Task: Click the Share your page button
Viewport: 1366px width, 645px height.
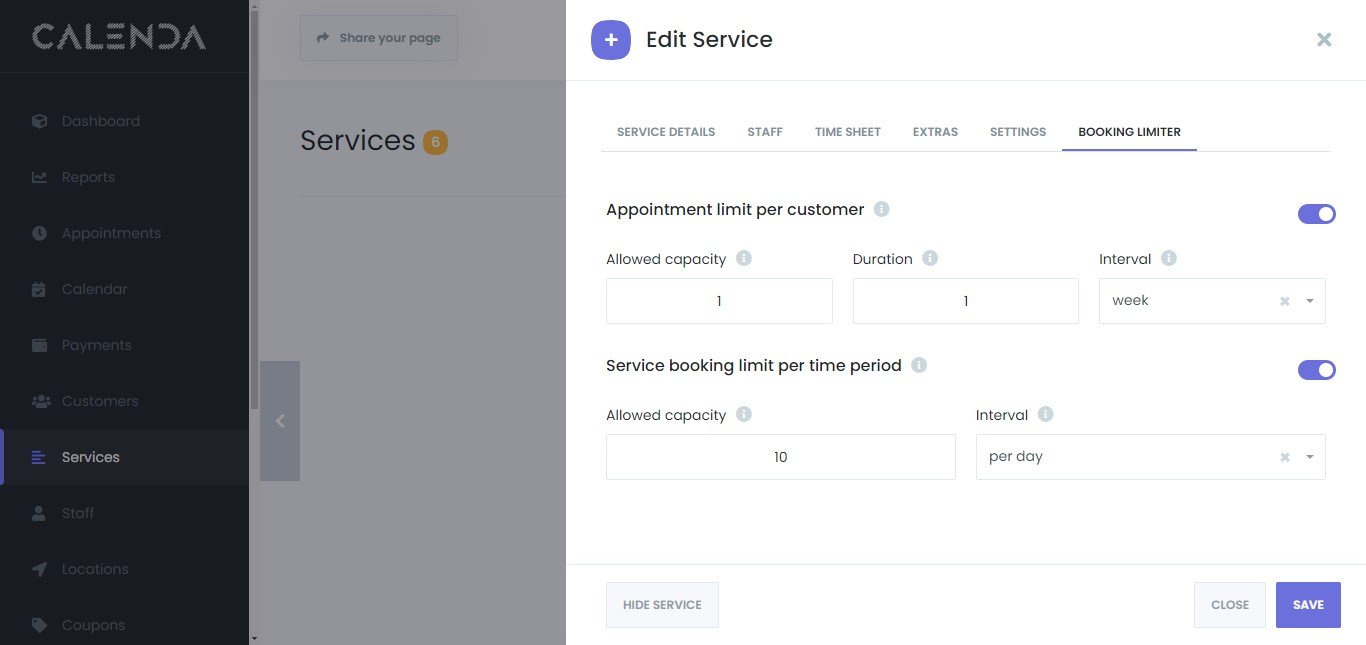Action: [x=379, y=38]
